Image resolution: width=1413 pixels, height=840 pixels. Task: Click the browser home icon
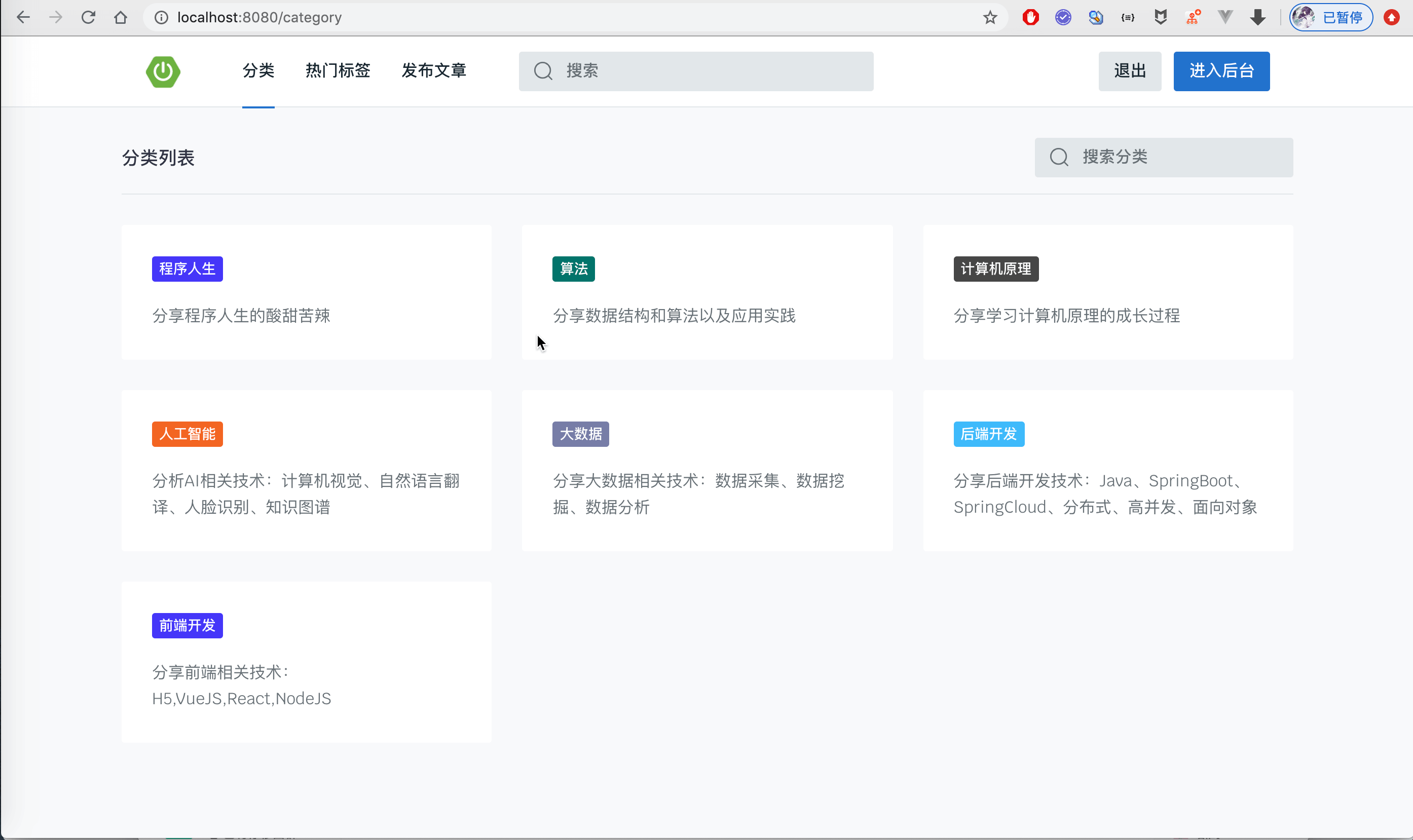(121, 18)
